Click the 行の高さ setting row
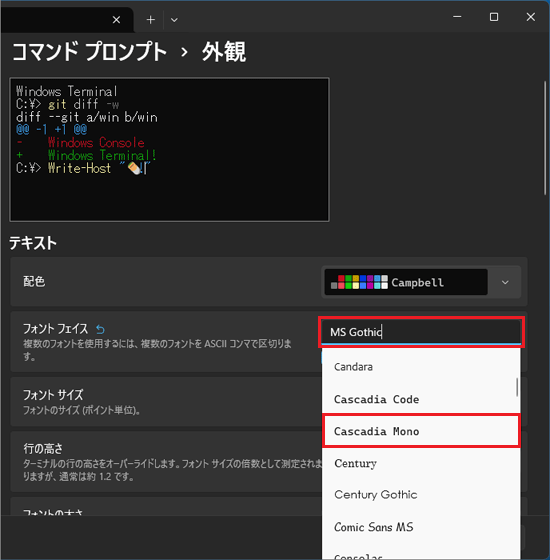 (166, 462)
